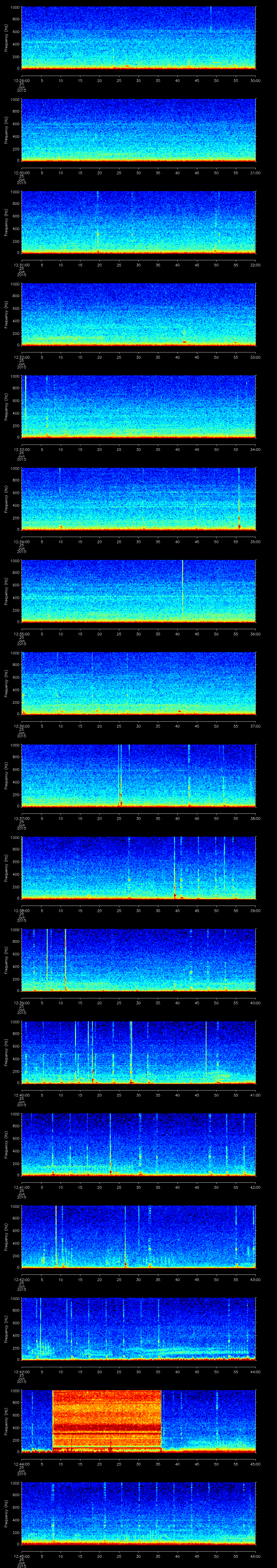Open the spectrogram panel starting at 12:34:00
Viewport: 277px width, 1568px height.
coord(138,499)
